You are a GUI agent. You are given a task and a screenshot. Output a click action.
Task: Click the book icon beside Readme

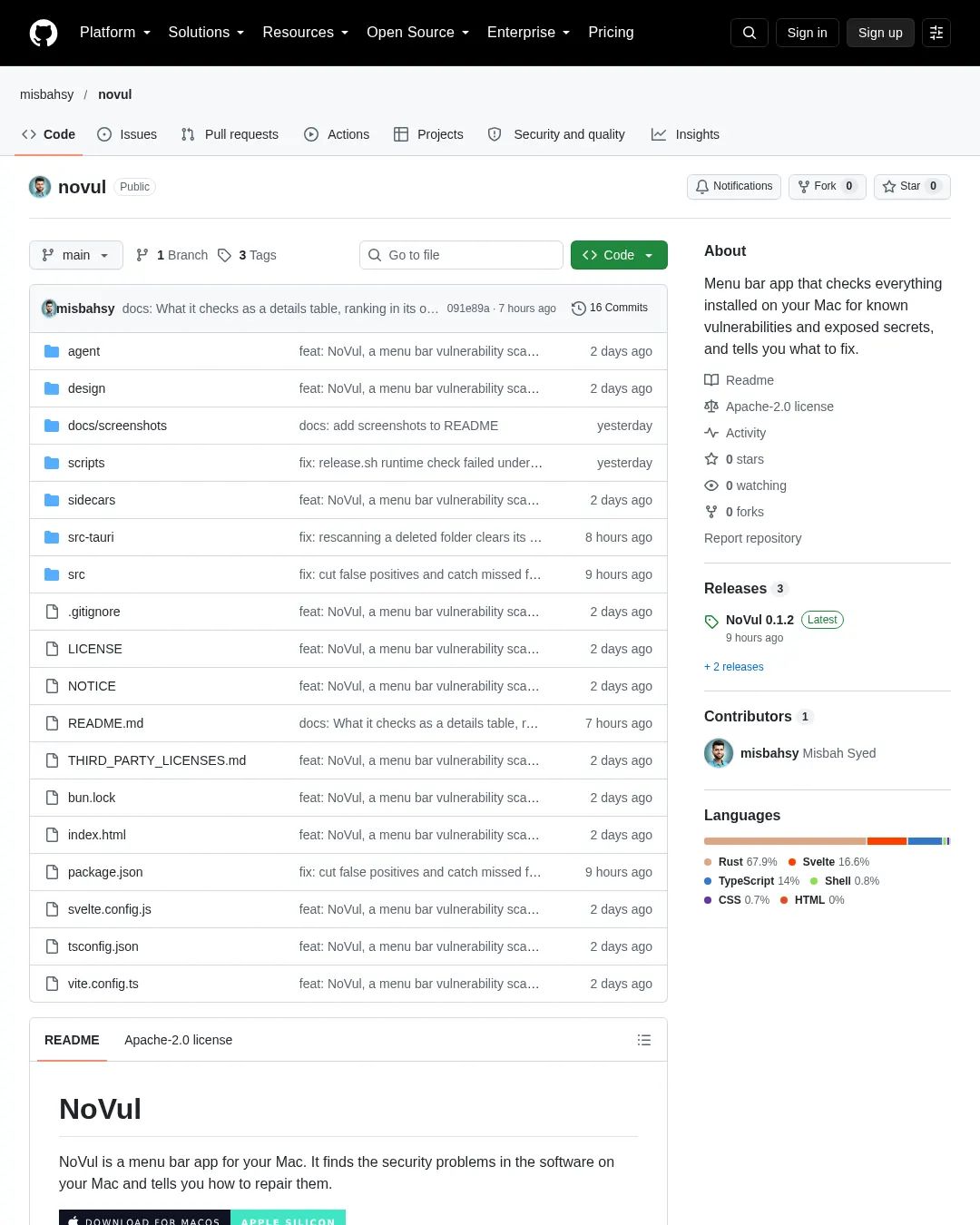711,380
